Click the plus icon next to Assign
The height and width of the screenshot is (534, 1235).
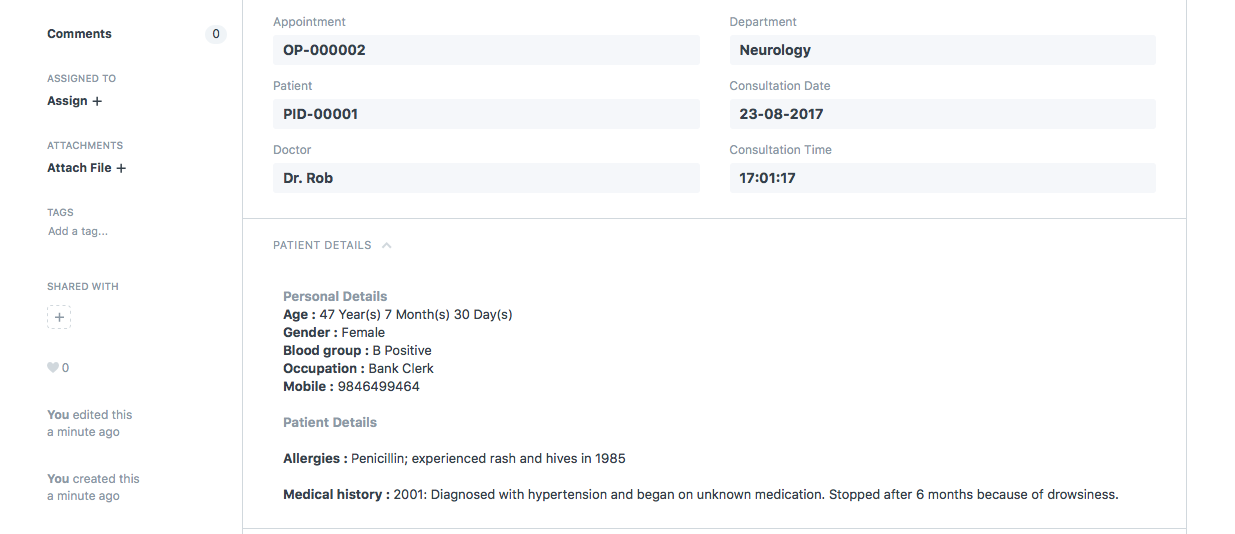97,101
